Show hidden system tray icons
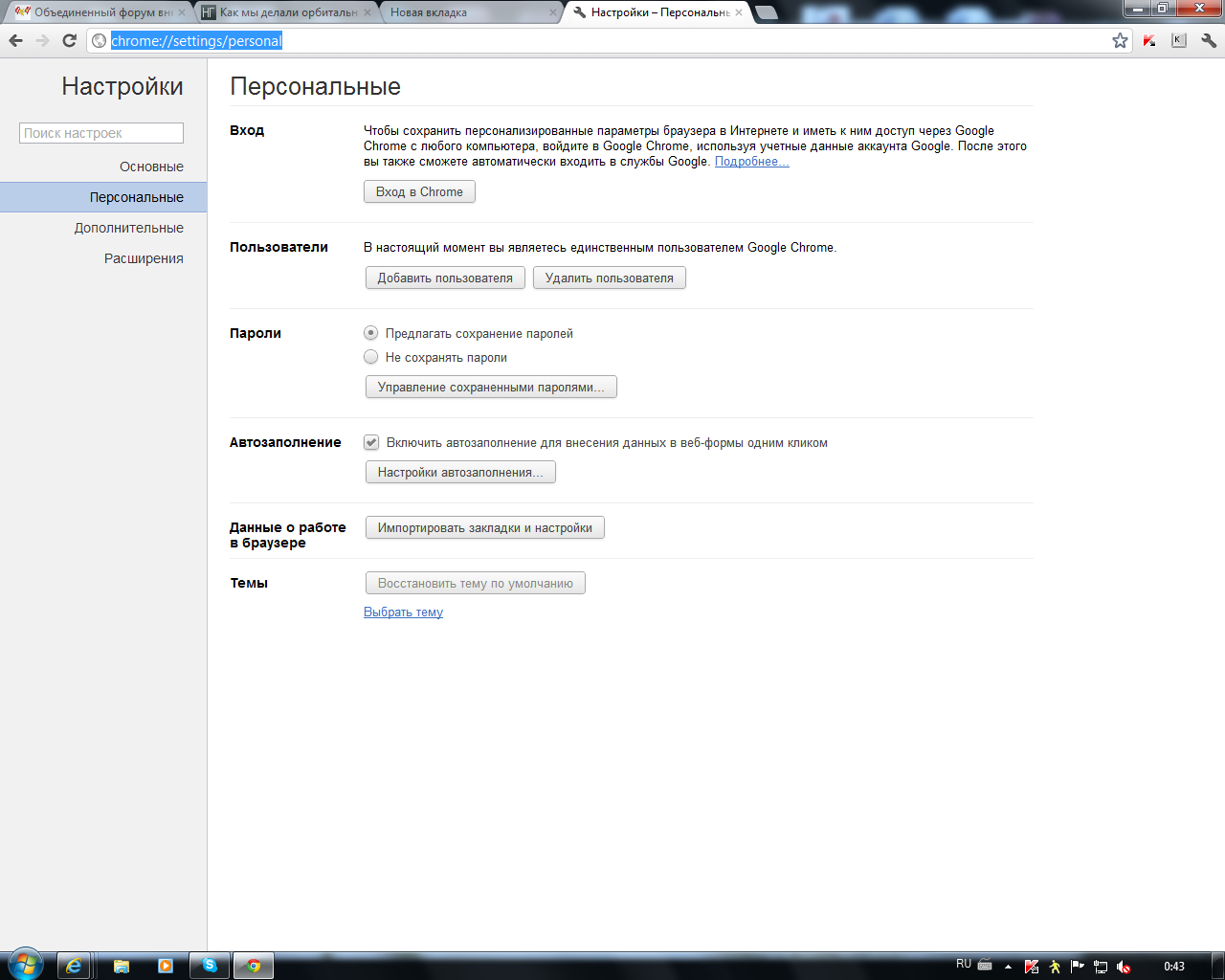Image resolution: width=1225 pixels, height=980 pixels. tap(1008, 967)
